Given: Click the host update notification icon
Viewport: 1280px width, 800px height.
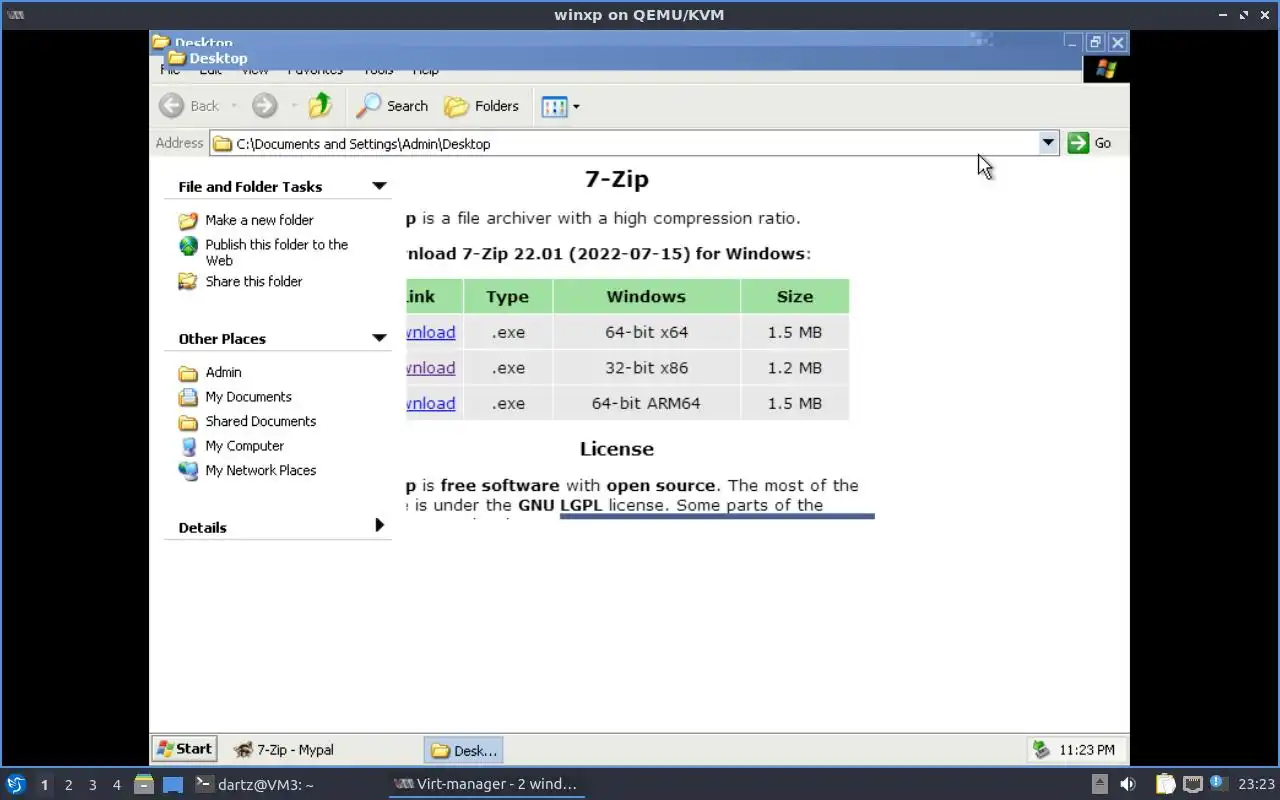Looking at the screenshot, I should [x=1217, y=782].
